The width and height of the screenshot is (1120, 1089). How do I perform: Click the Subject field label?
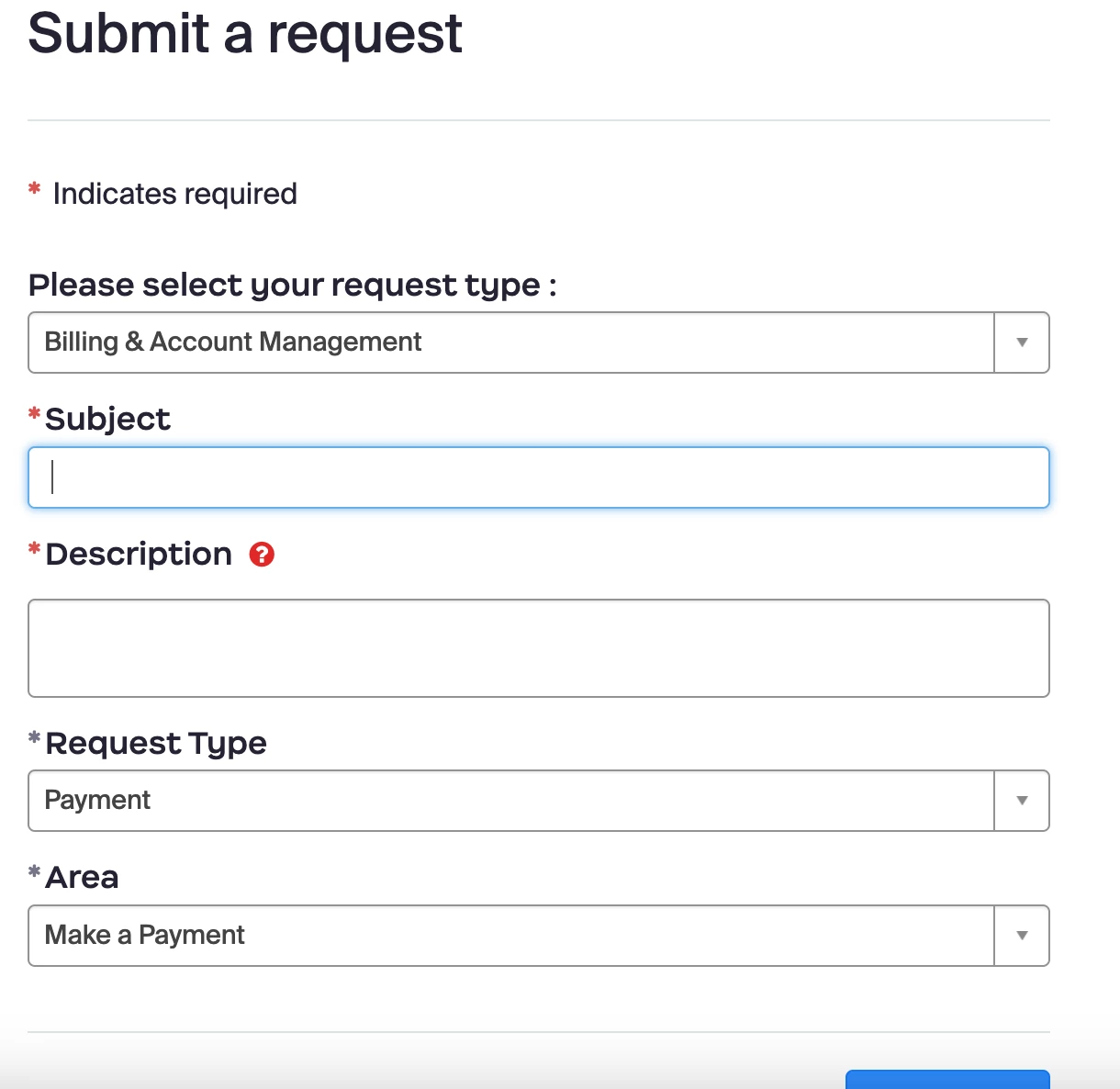108,419
